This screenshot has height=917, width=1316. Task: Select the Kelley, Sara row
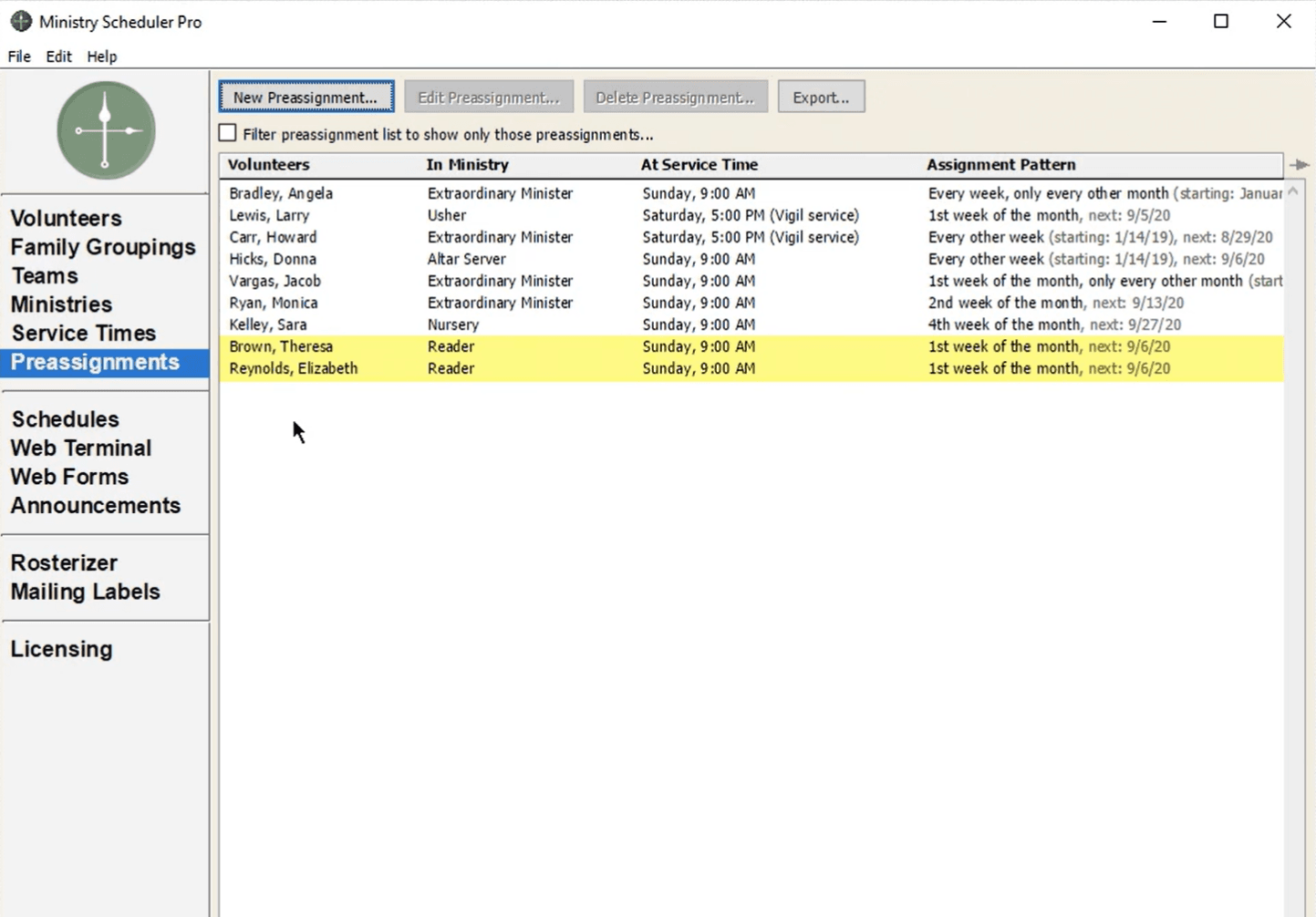(x=751, y=325)
